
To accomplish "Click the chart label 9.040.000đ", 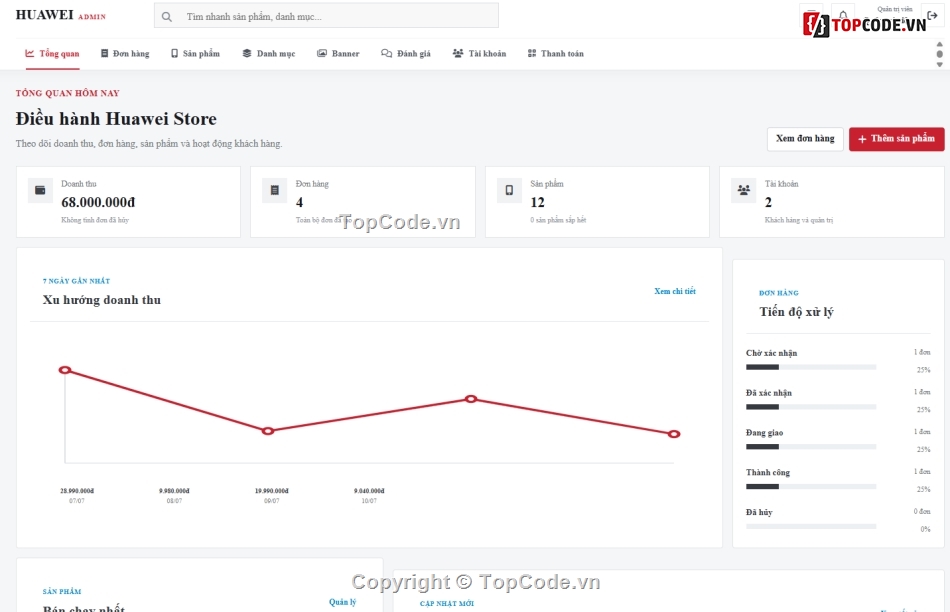I will click(369, 491).
